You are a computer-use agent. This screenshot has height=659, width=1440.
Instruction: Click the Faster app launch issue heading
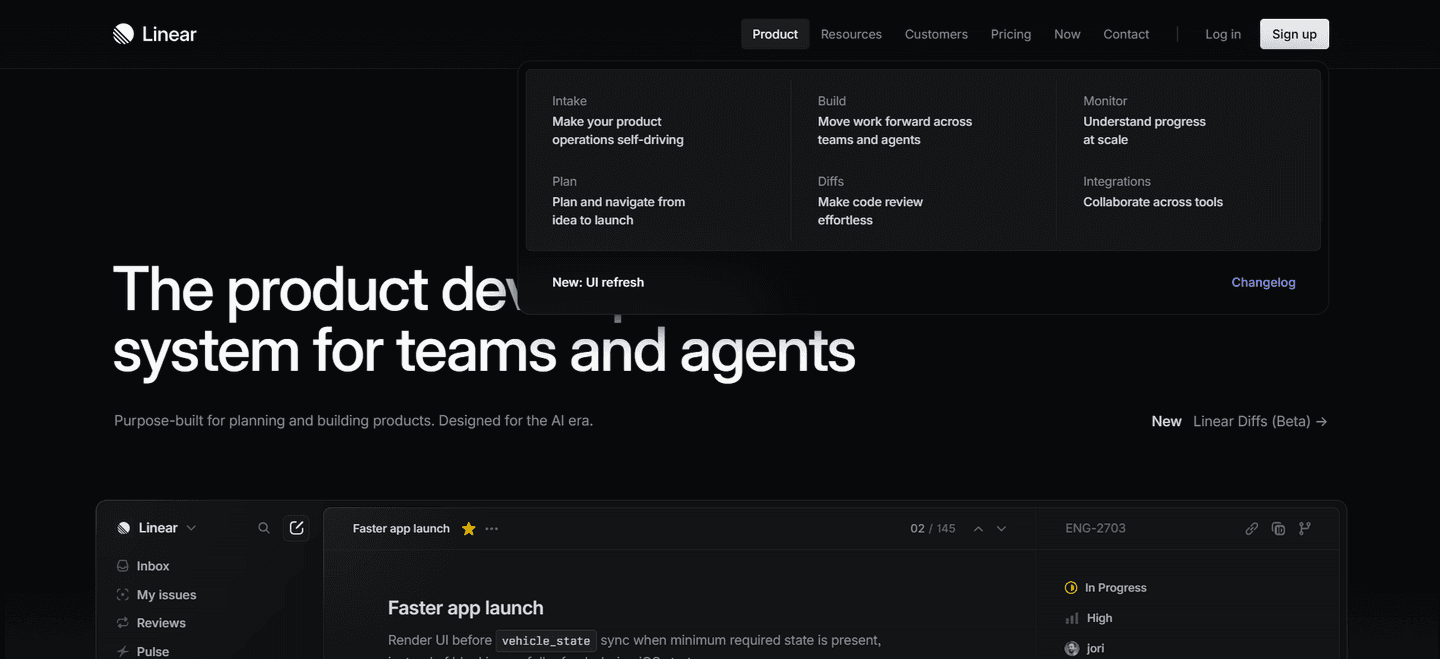[466, 608]
